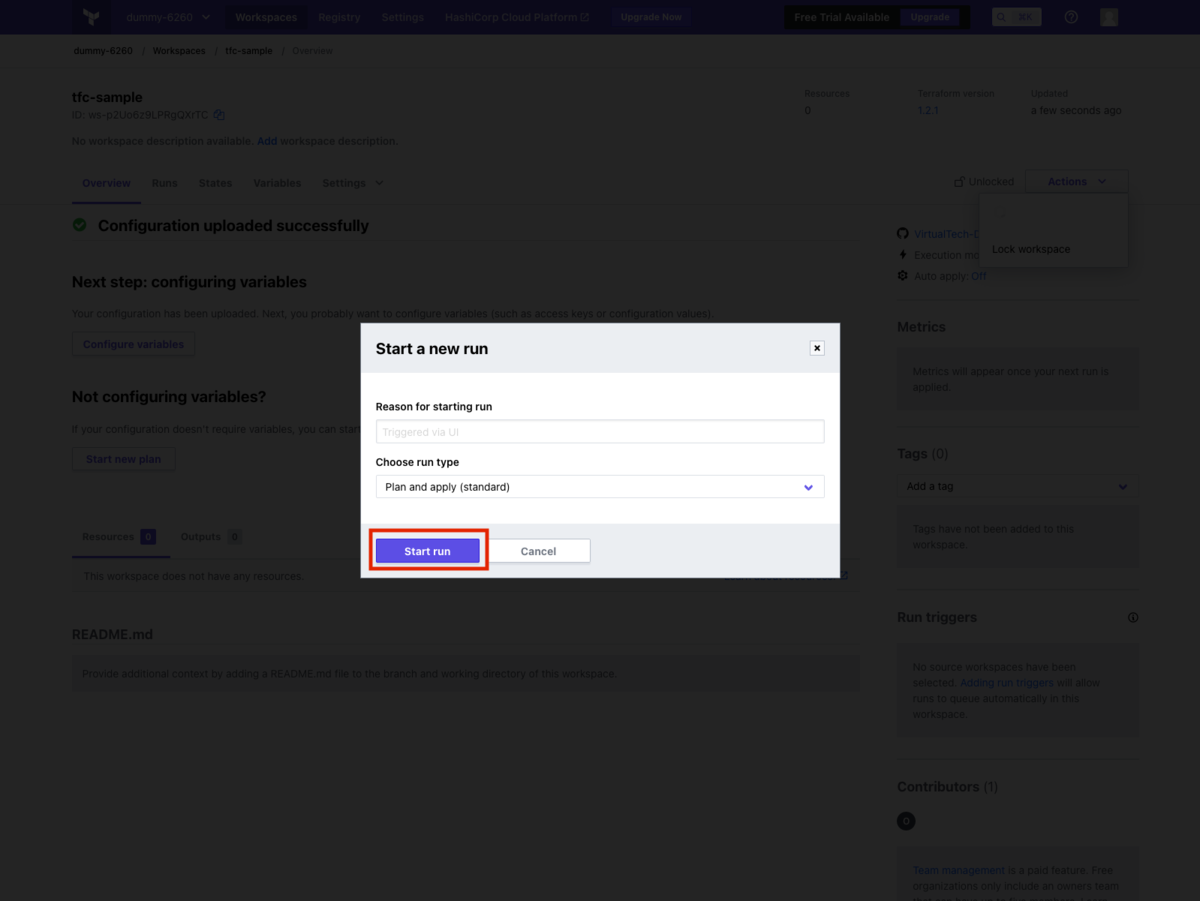Screen dimensions: 1200x901
Task: Click the Upgrade button beside Free Trial
Action: coord(930,17)
